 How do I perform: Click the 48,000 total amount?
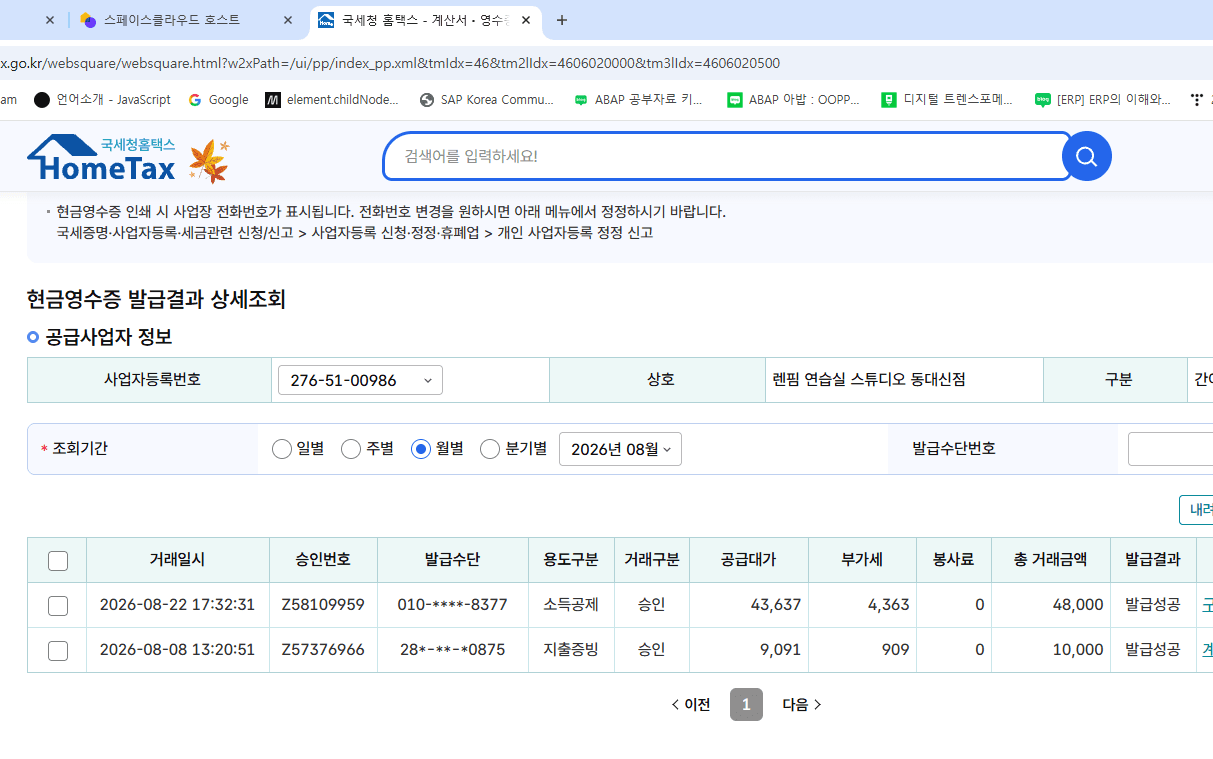coord(1078,605)
